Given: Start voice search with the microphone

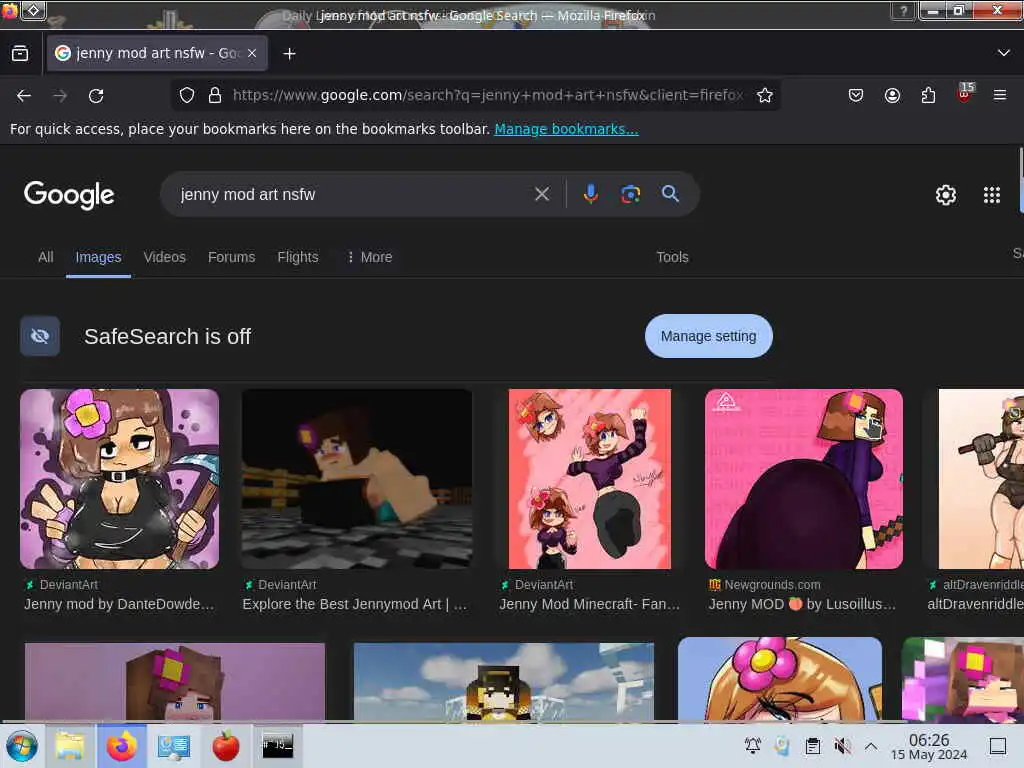Looking at the screenshot, I should [x=590, y=194].
